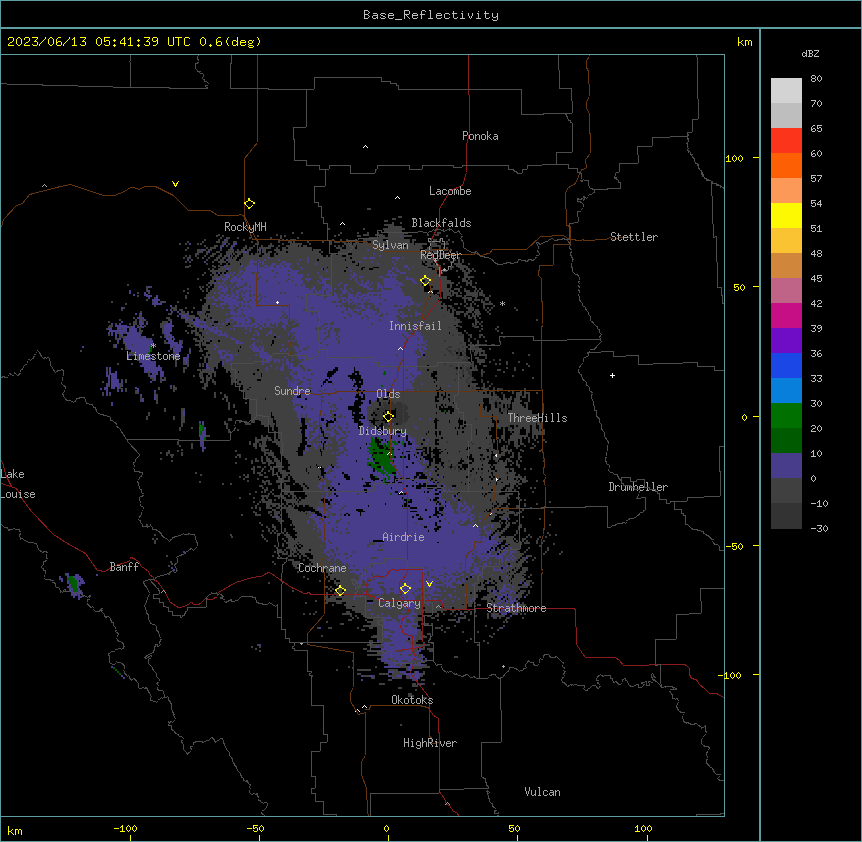Click white asterisk marker east of Innisfail
This screenshot has height=842, width=862.
(502, 303)
